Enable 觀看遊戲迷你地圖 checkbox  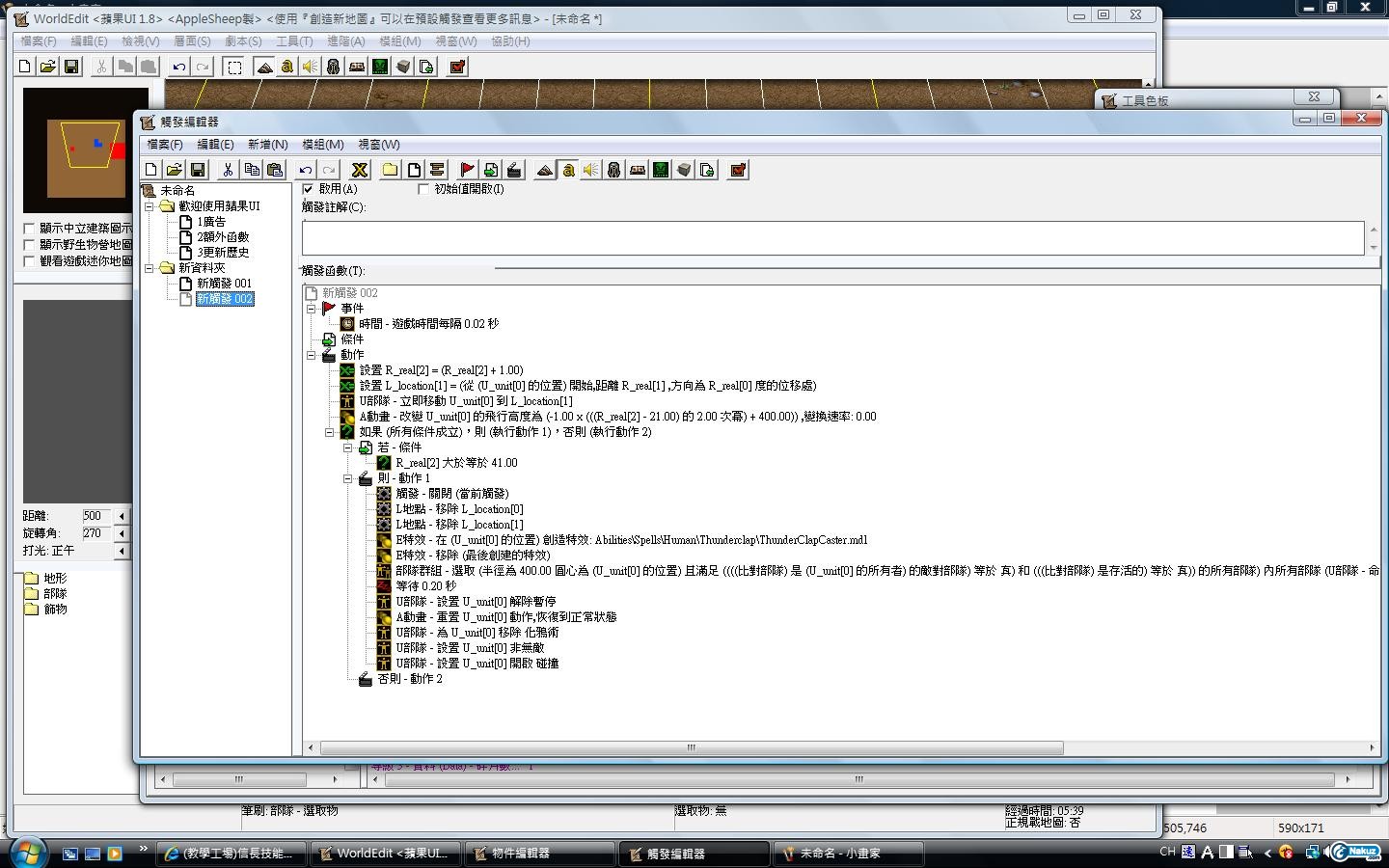[29, 261]
